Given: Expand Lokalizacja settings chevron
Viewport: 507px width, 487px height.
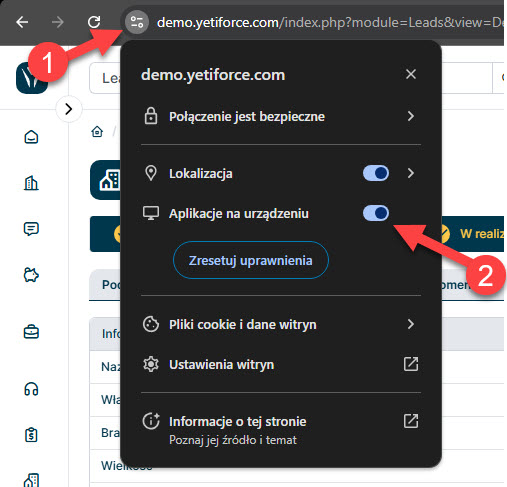Looking at the screenshot, I should click(411, 173).
